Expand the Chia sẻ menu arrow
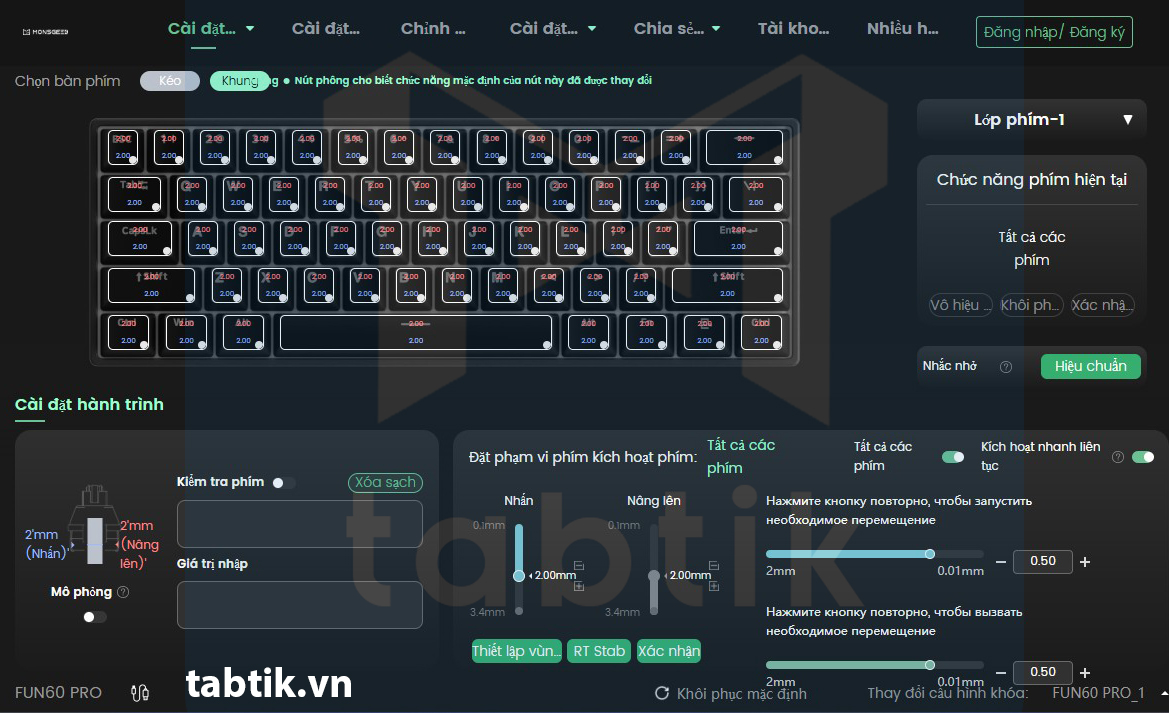This screenshot has height=713, width=1169. (x=716, y=29)
